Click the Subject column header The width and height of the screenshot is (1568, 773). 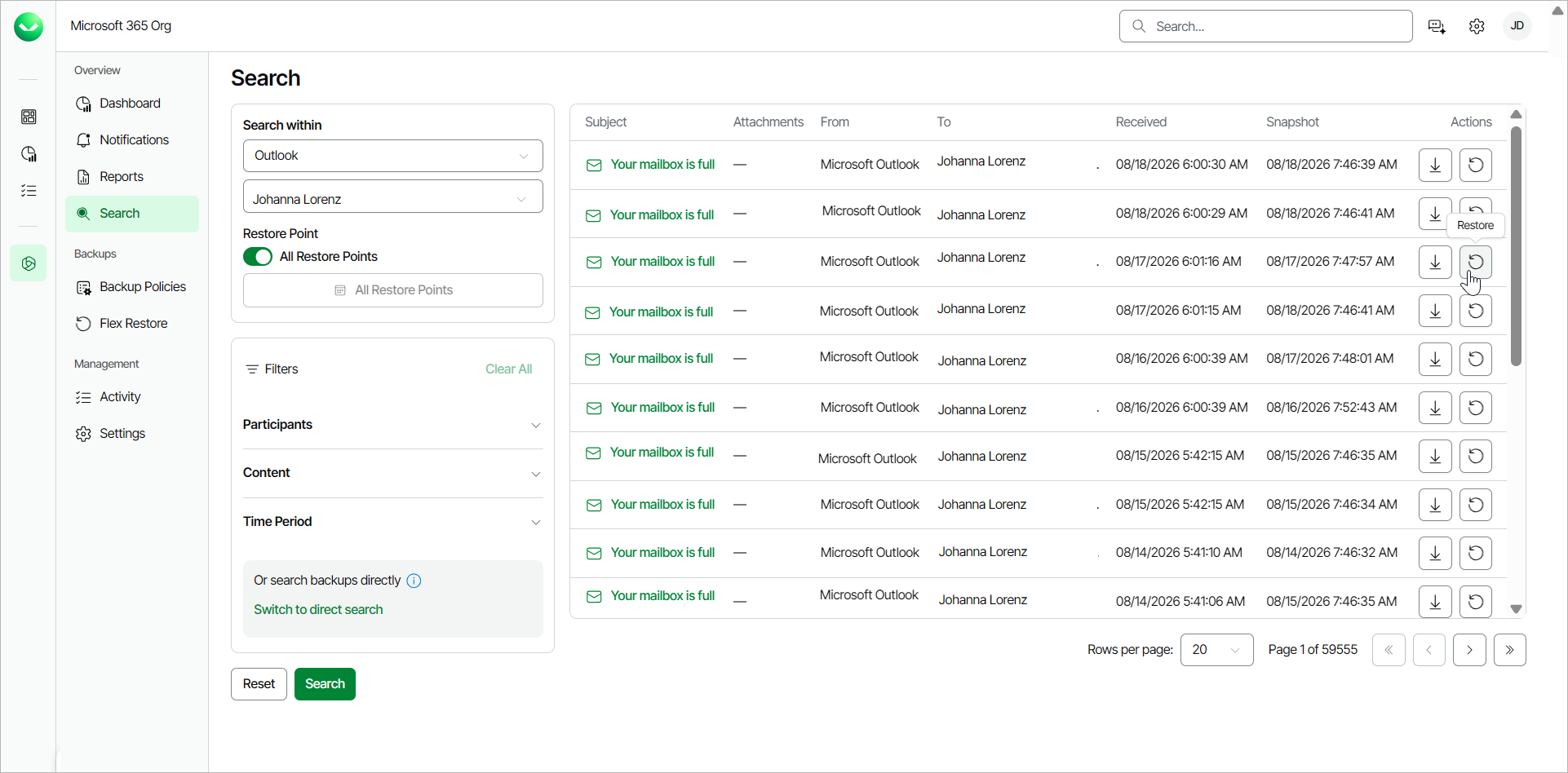(x=605, y=122)
